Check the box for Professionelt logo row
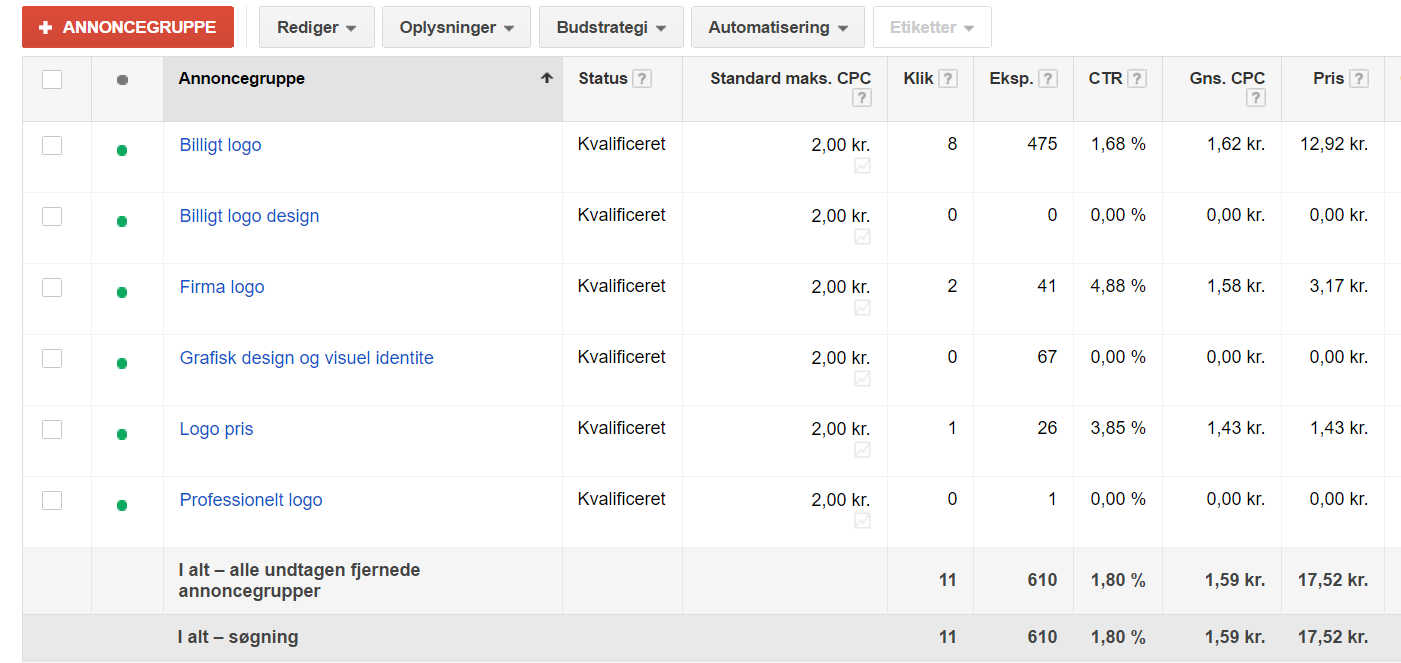 click(52, 501)
